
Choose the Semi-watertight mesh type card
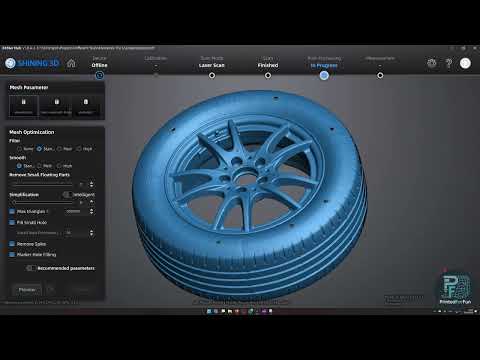click(x=56, y=106)
